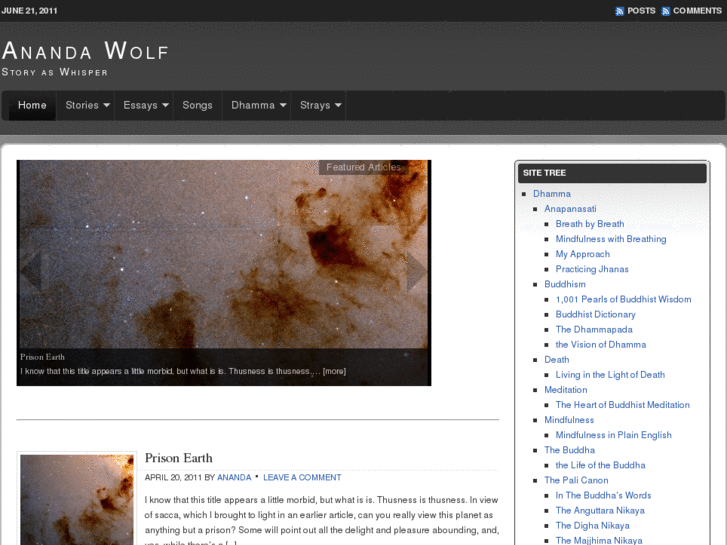This screenshot has width=727, height=545.
Task: Open the Mindfulness category in site tree
Action: pyautogui.click(x=569, y=420)
